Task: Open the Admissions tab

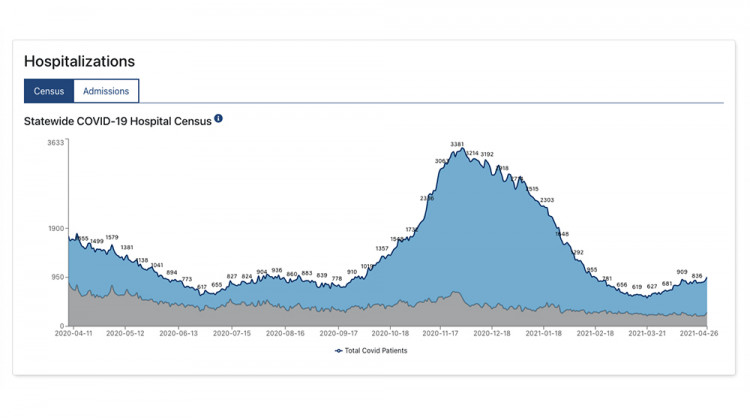Action: 106,91
